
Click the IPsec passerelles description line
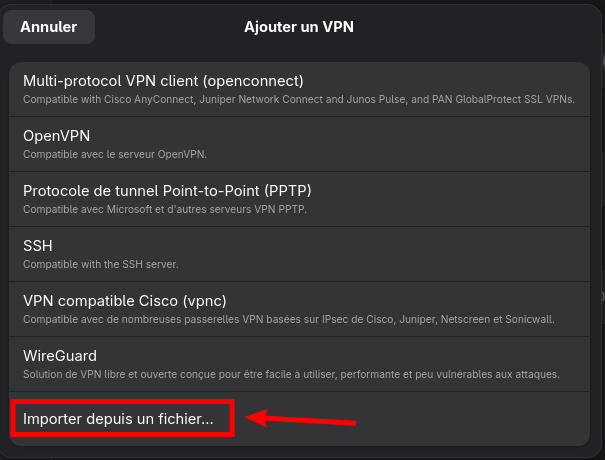pyautogui.click(x=289, y=320)
